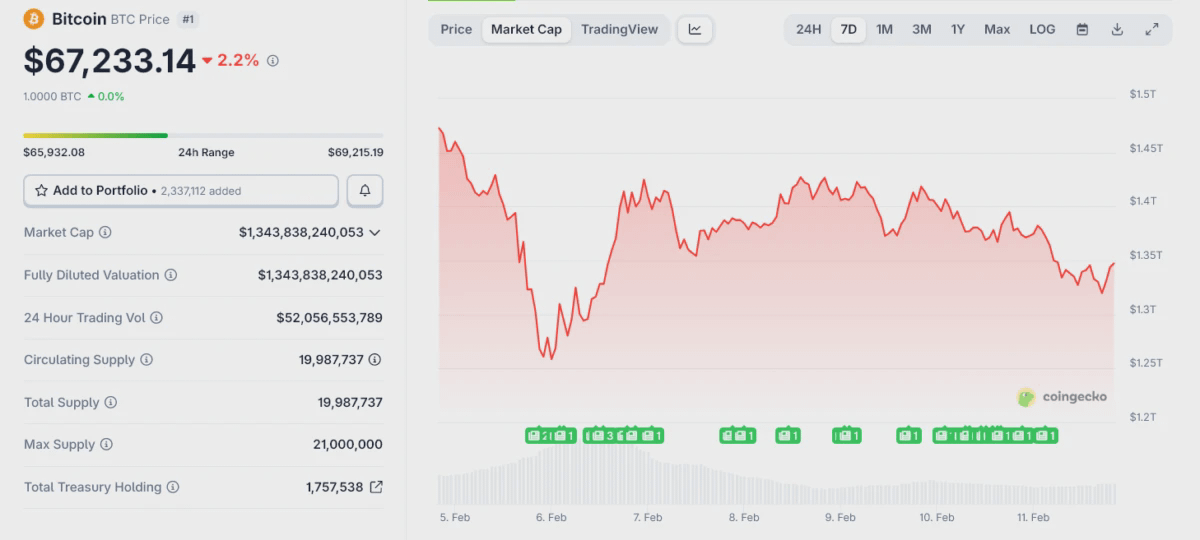Open the Total Treasury Holding external link

coord(376,487)
